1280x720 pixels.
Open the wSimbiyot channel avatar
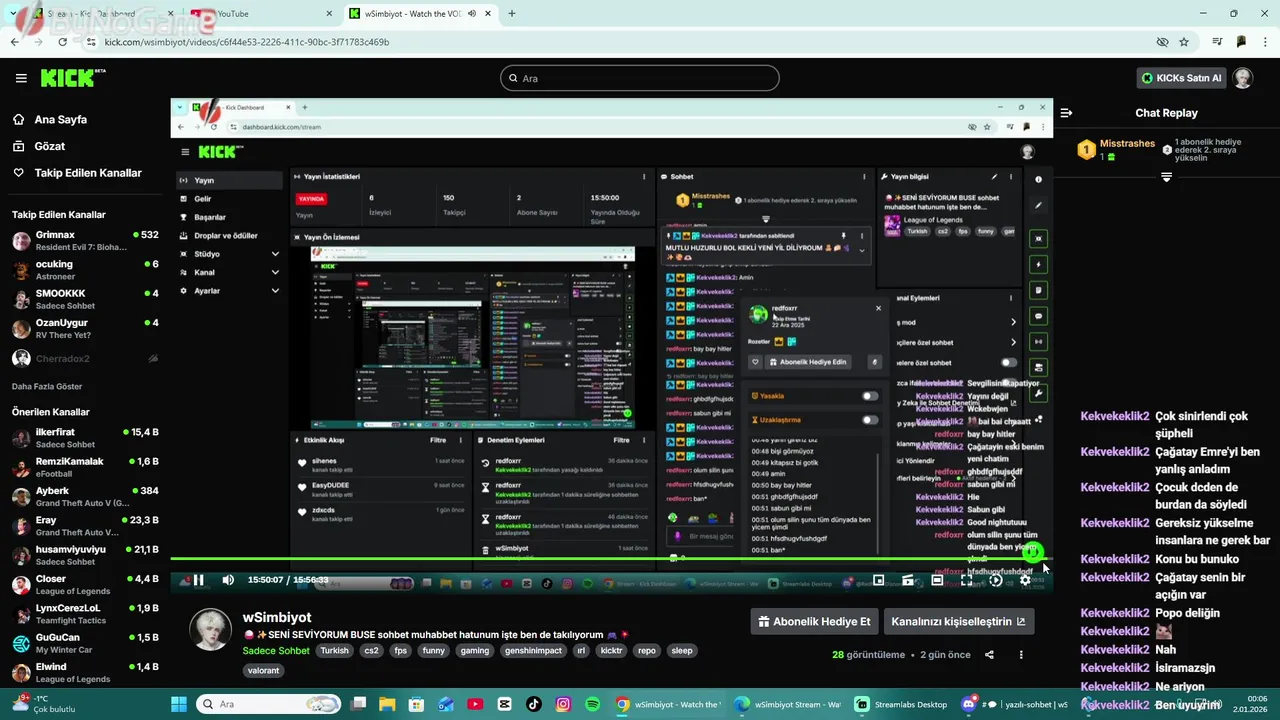[x=211, y=628]
